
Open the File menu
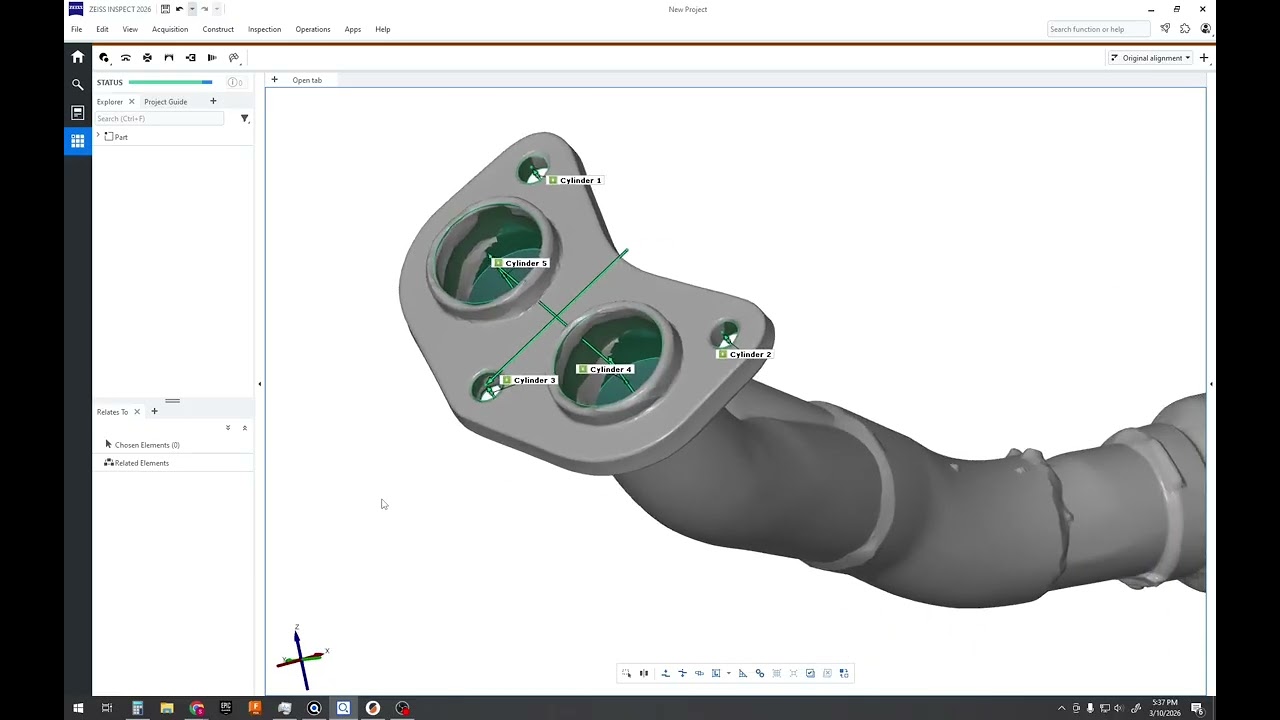coord(76,29)
